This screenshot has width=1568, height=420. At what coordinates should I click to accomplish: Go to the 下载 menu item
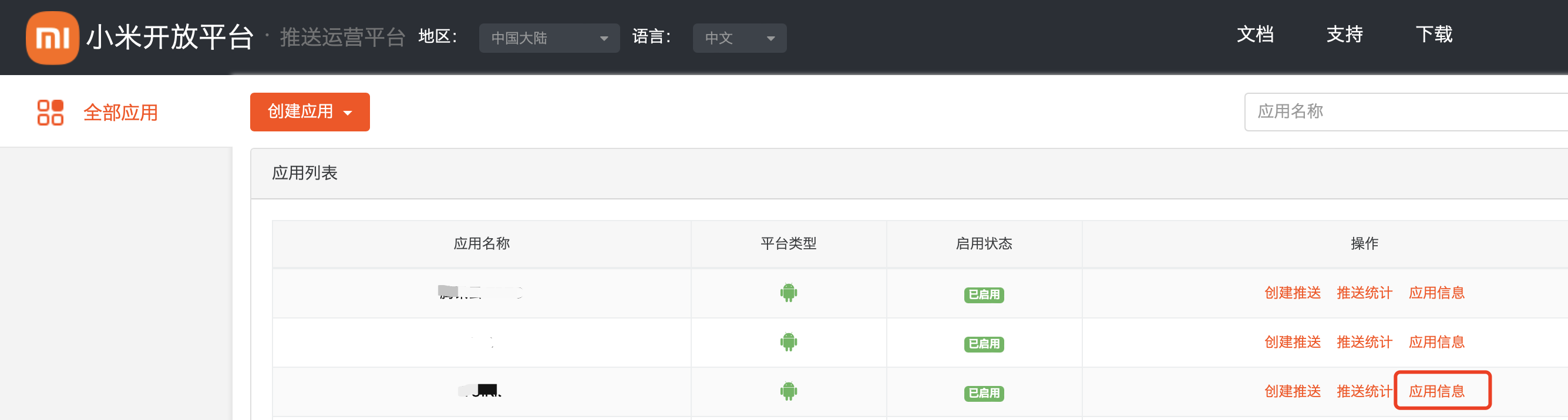(x=1434, y=35)
